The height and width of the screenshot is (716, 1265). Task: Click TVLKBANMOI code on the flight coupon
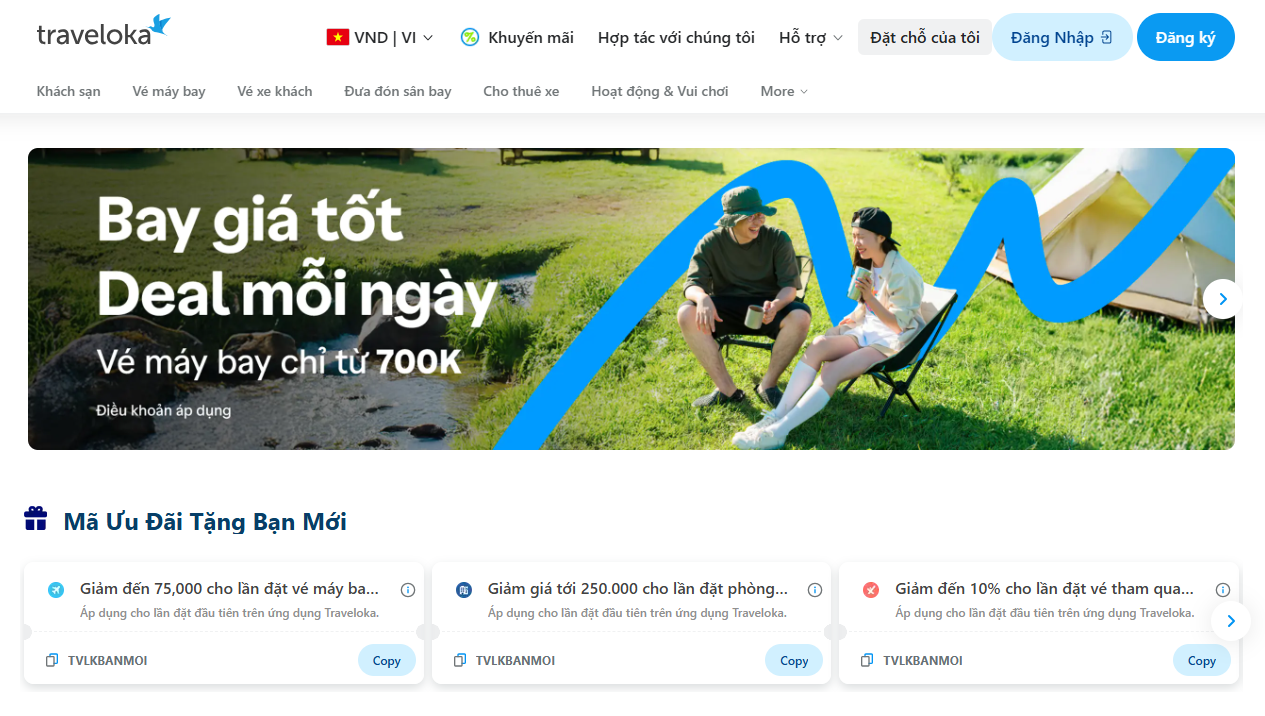point(108,661)
